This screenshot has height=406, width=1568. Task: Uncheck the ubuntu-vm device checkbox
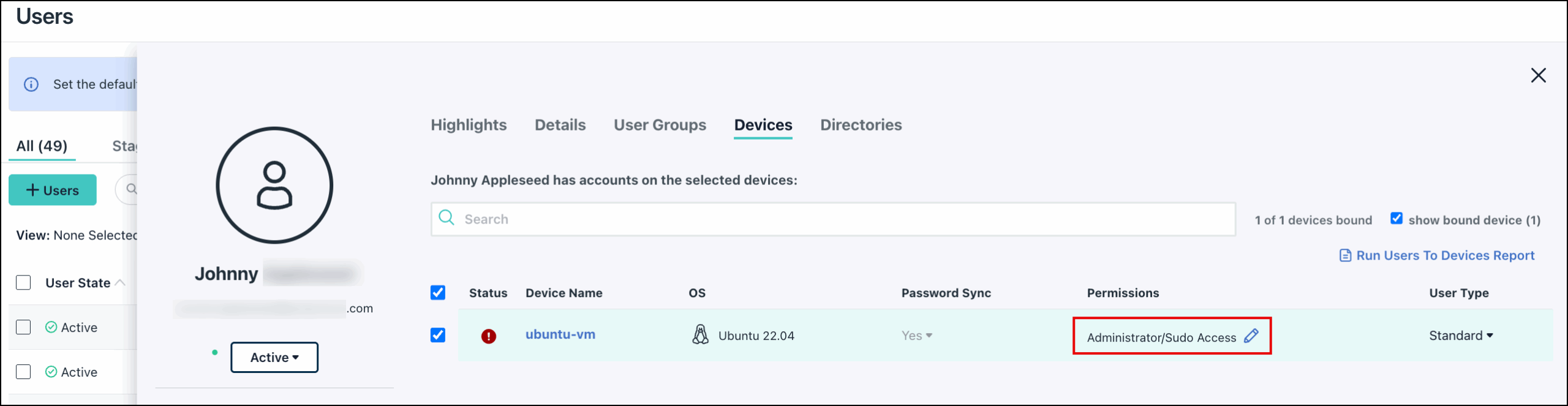438,335
